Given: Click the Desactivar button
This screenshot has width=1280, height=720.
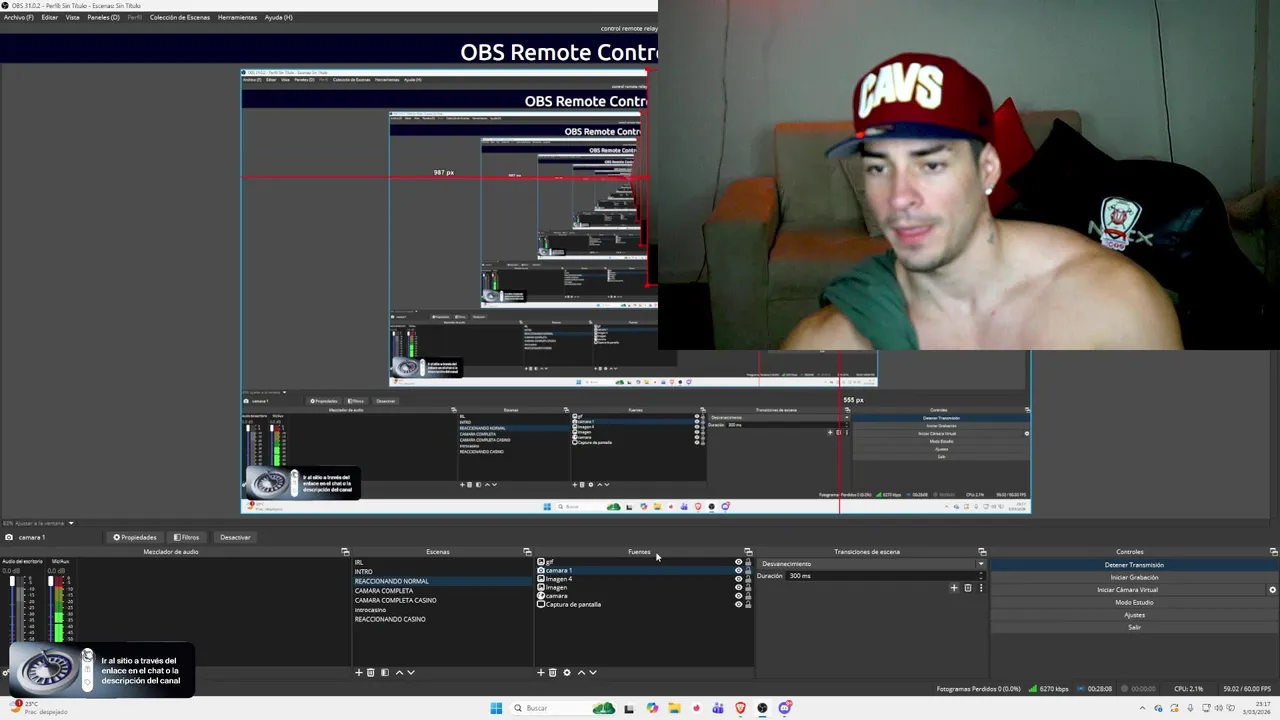Looking at the screenshot, I should point(235,537).
